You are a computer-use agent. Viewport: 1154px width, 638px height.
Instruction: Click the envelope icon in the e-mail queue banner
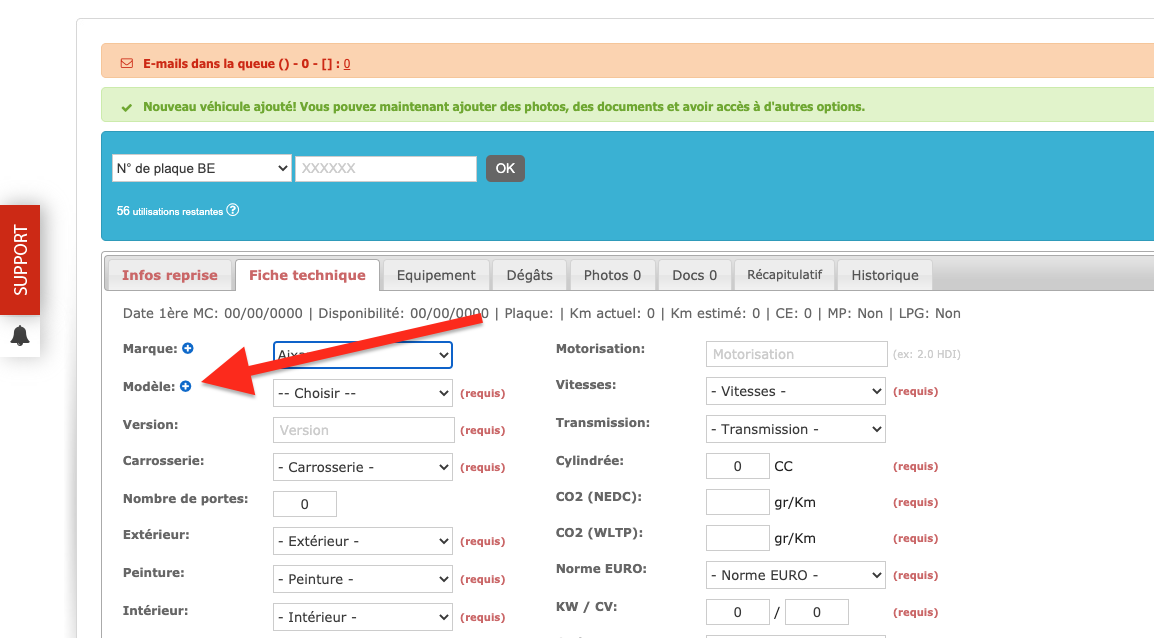pos(127,63)
